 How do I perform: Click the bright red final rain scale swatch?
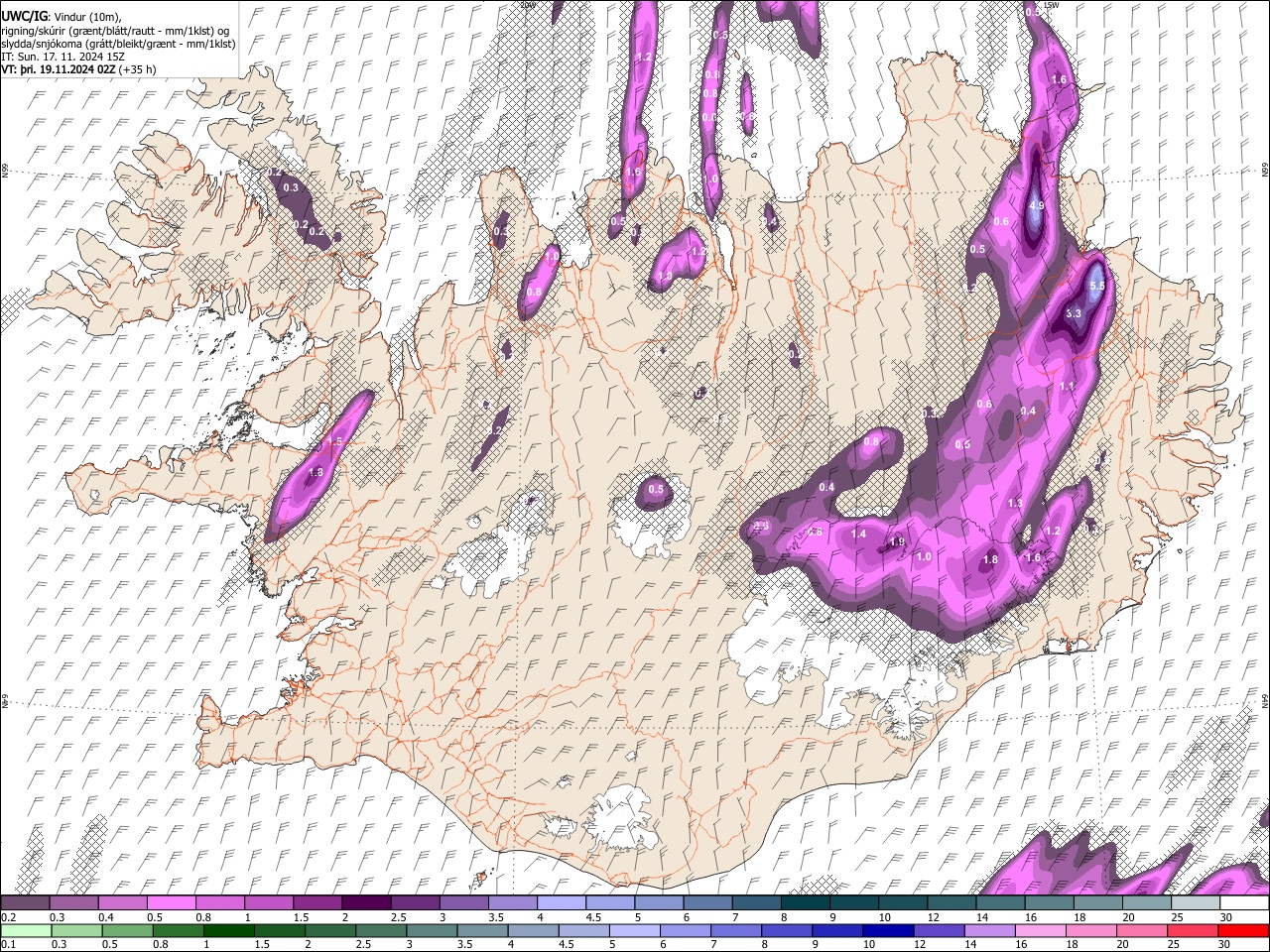(1243, 930)
